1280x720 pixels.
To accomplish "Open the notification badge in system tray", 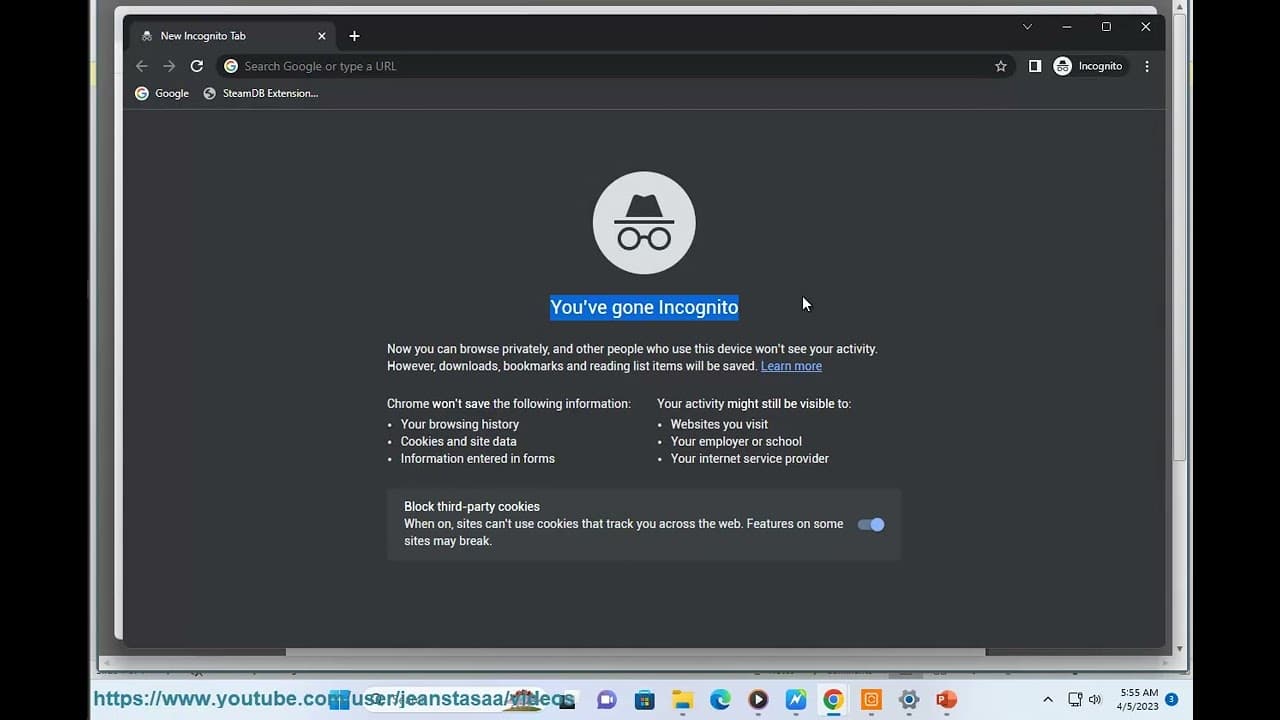I will point(1171,700).
